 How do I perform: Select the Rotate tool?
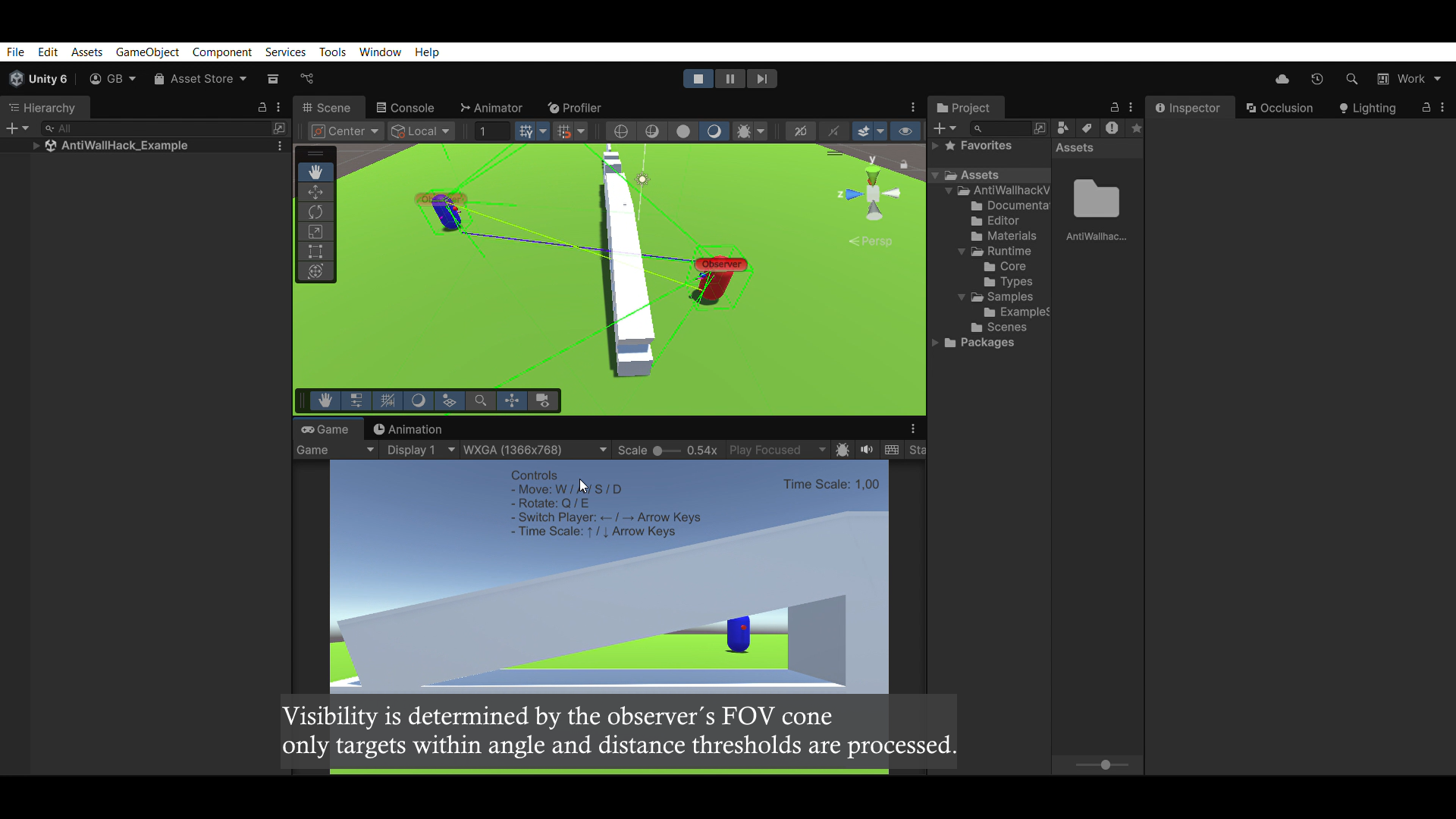(315, 212)
